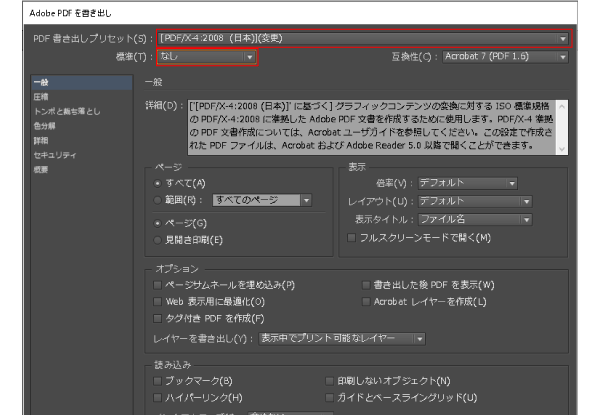Screen dimensions: 600x415
Task: Select the すべて(A) radio button
Action: (x=157, y=184)
